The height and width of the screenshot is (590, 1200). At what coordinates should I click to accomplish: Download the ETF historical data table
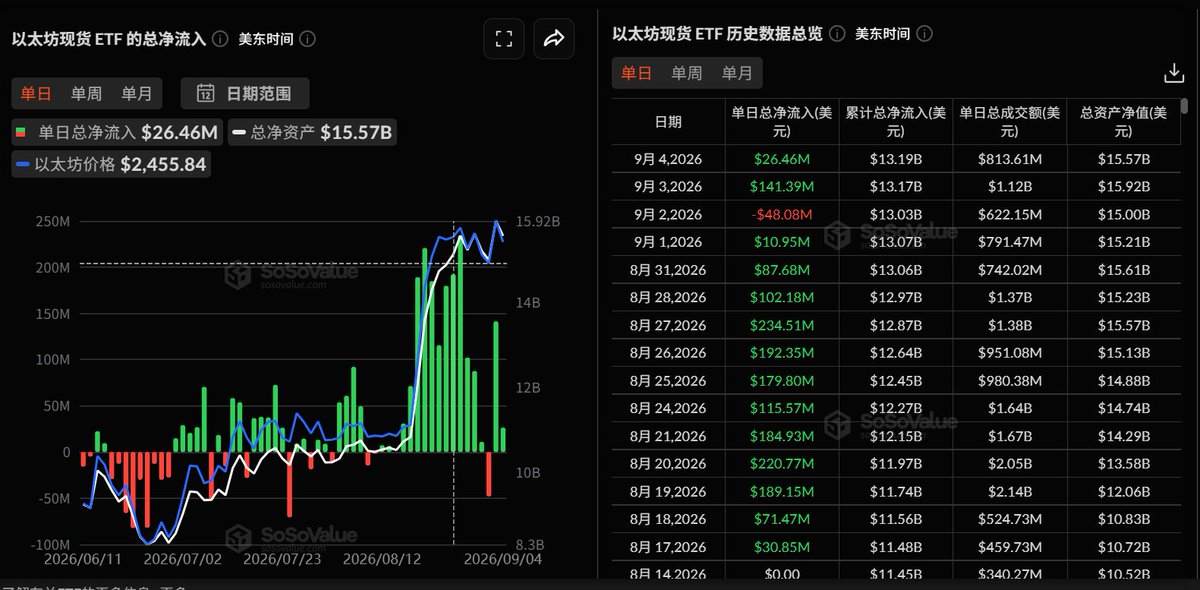(x=1174, y=73)
